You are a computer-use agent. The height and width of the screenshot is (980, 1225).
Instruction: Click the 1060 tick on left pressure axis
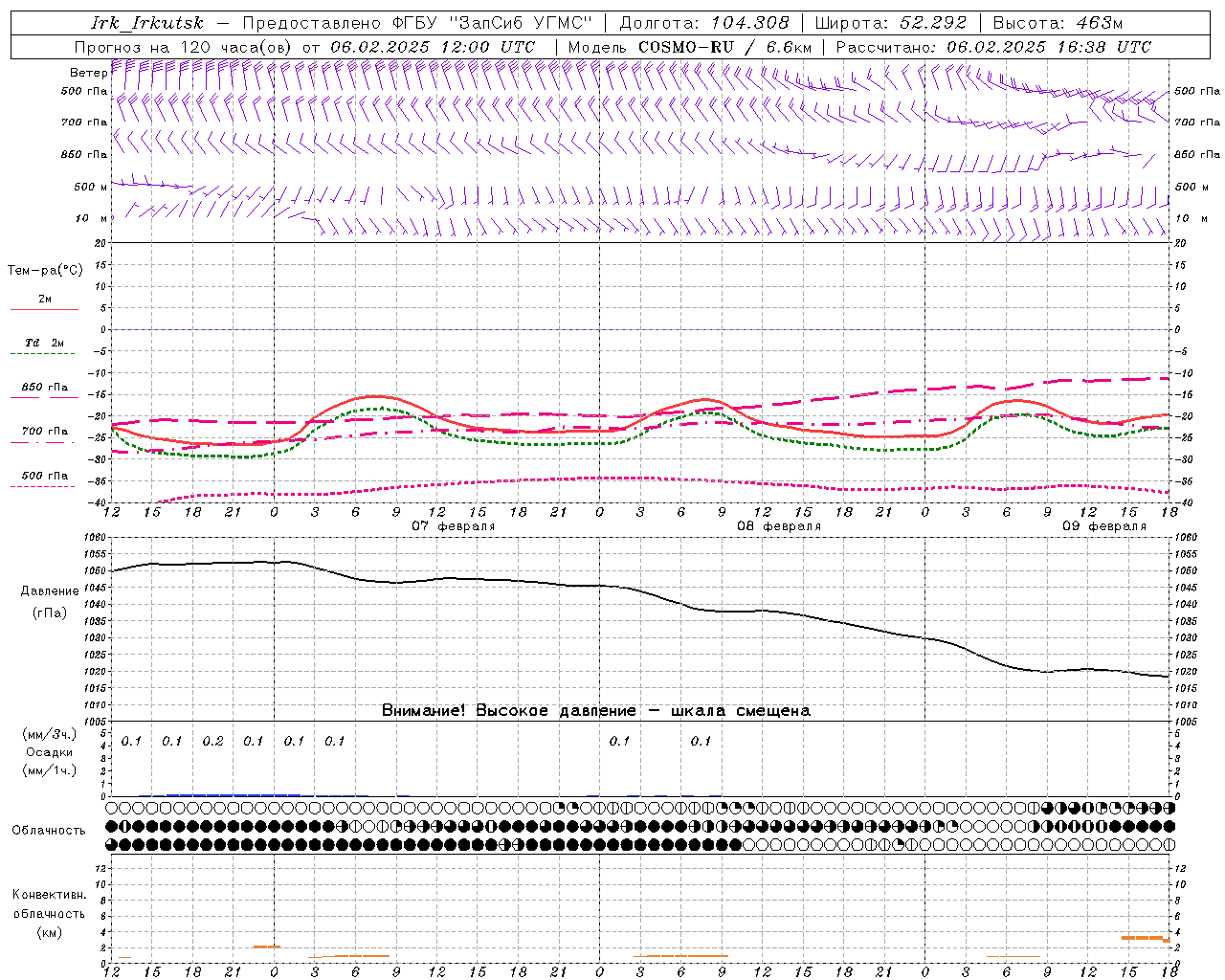pyautogui.click(x=97, y=537)
